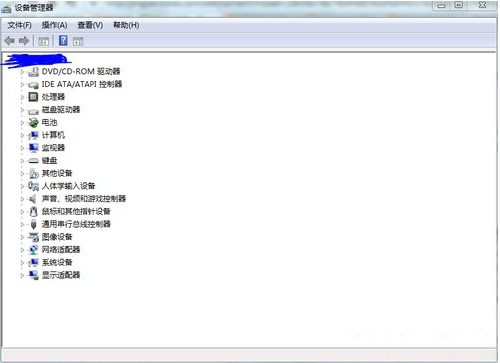500x363 pixels.
Task: Select the 声音、视频和游戏控制器 label
Action: coord(84,199)
